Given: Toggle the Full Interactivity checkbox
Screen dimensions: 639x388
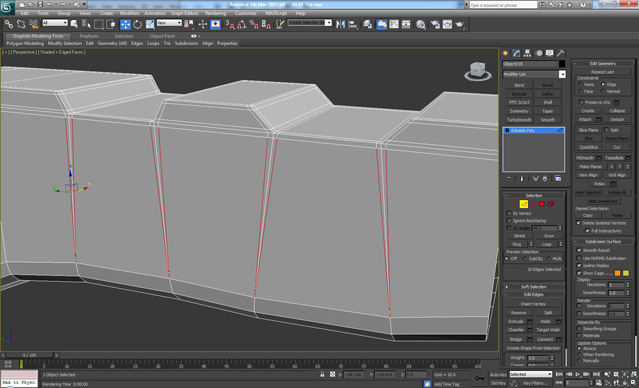Looking at the screenshot, I should pos(587,231).
